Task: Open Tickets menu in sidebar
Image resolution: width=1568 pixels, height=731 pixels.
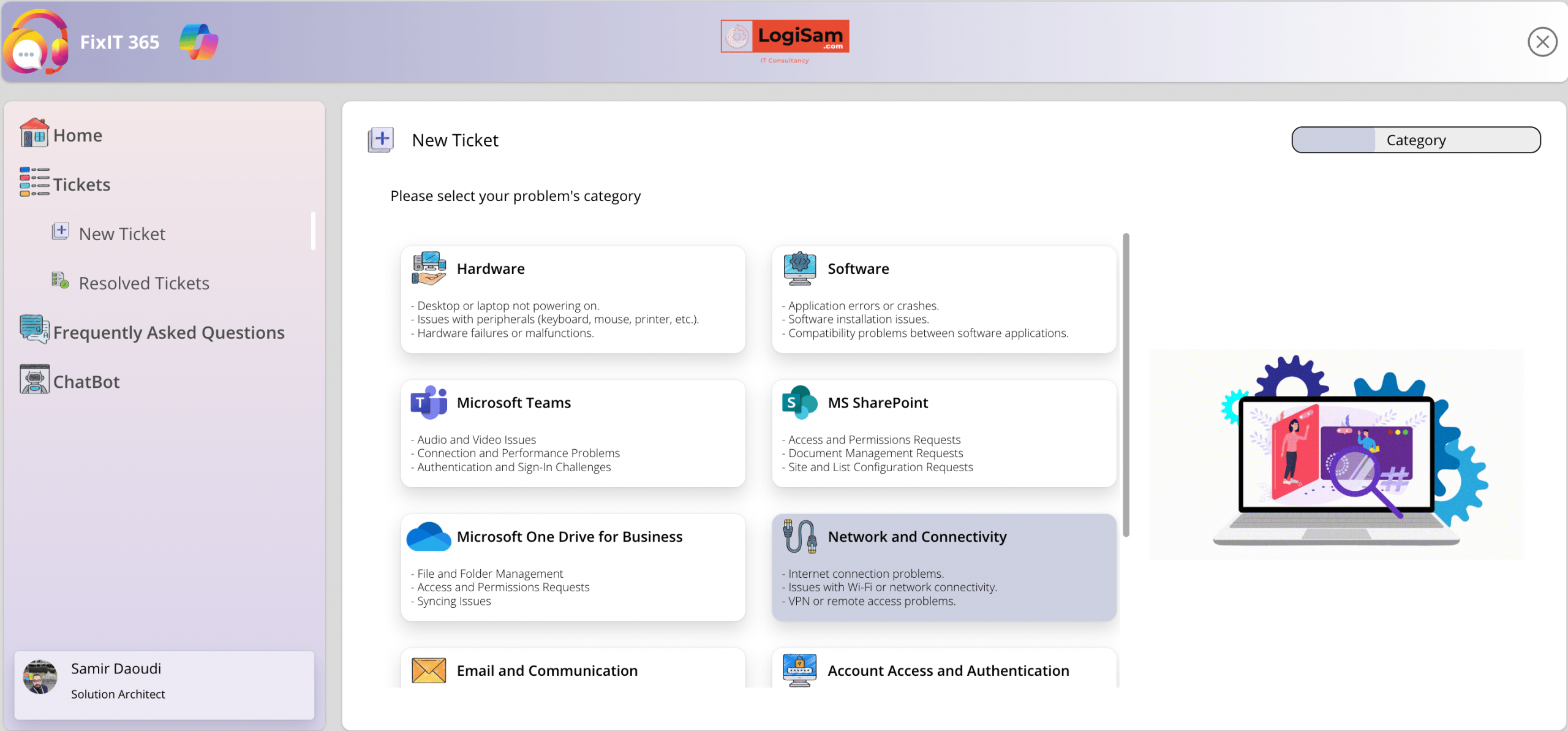Action: [81, 184]
